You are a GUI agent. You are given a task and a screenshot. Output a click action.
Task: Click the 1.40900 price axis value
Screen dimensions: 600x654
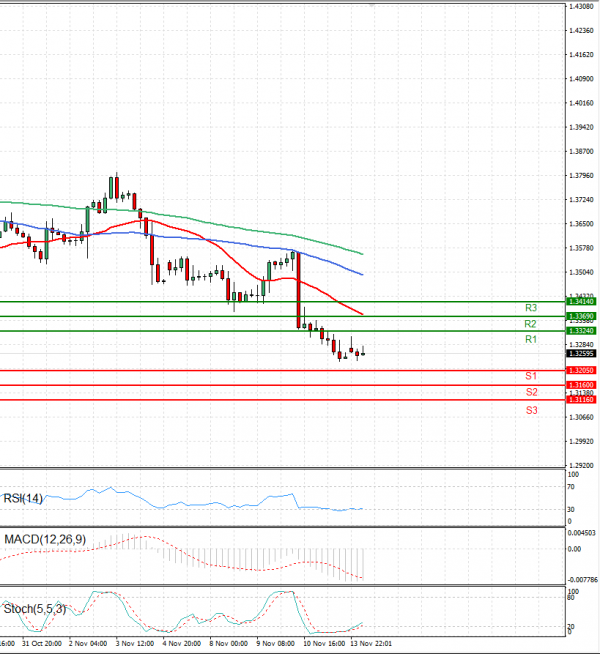(x=581, y=79)
